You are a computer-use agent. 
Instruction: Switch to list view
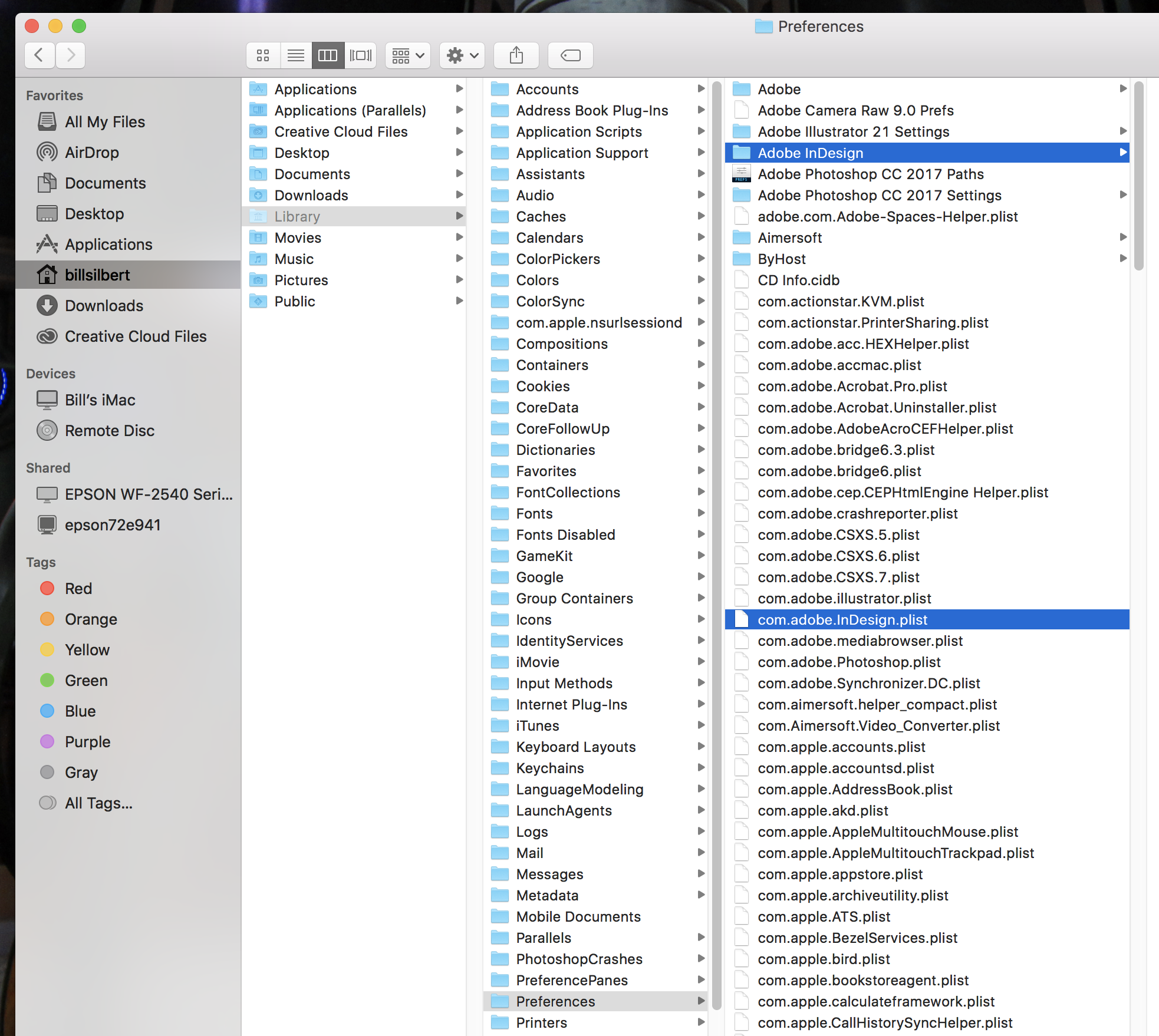(296, 55)
